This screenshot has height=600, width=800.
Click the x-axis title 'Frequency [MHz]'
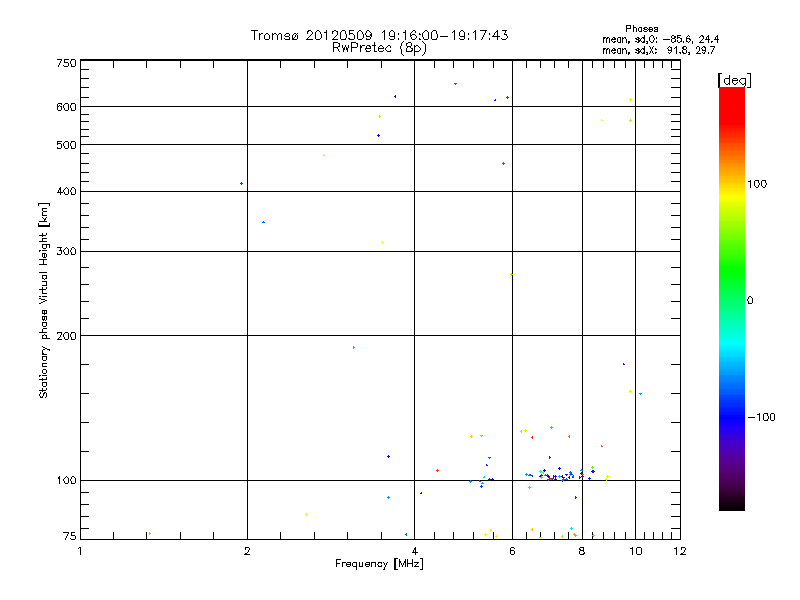tap(379, 564)
